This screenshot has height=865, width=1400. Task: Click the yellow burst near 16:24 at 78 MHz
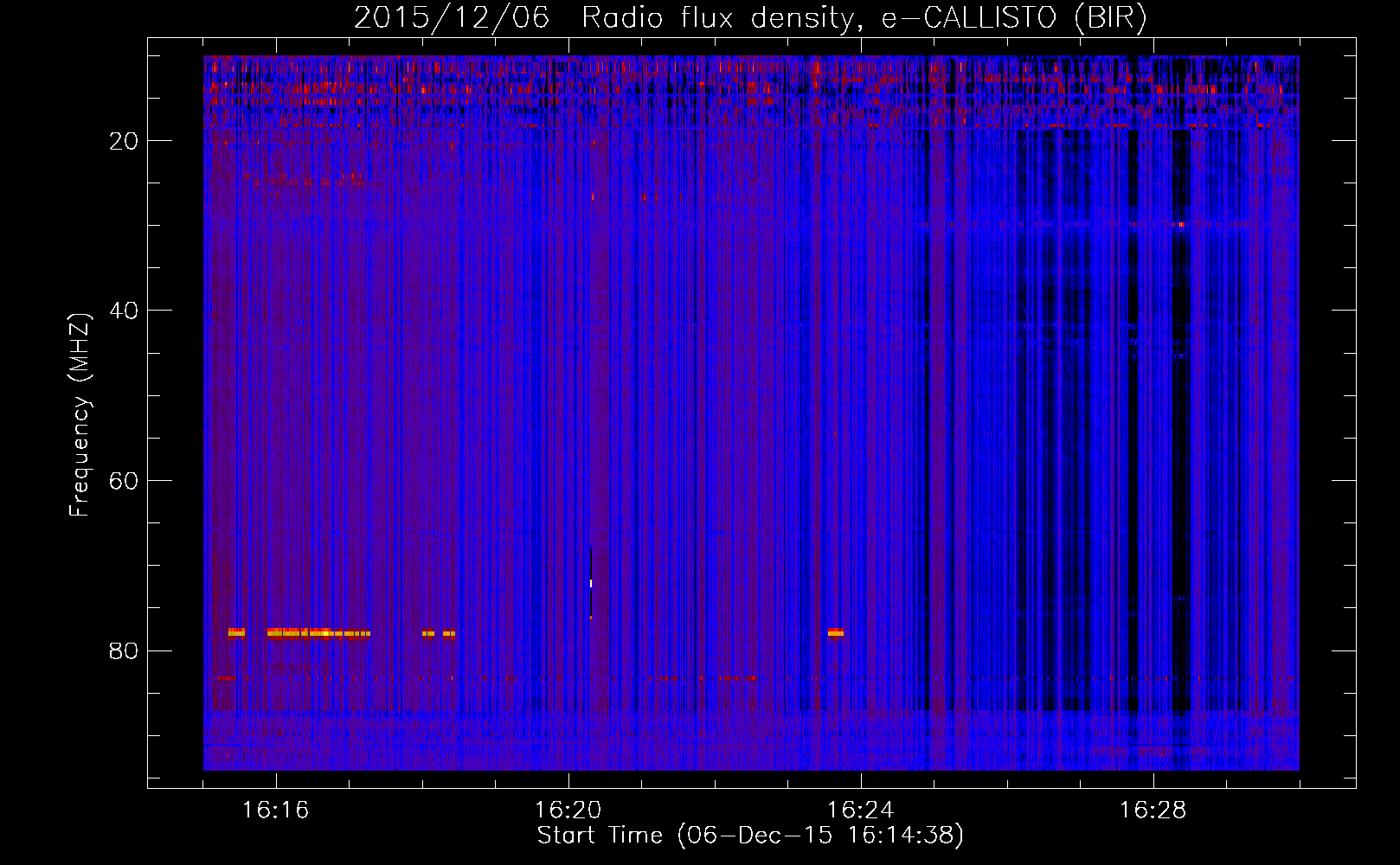pyautogui.click(x=836, y=632)
